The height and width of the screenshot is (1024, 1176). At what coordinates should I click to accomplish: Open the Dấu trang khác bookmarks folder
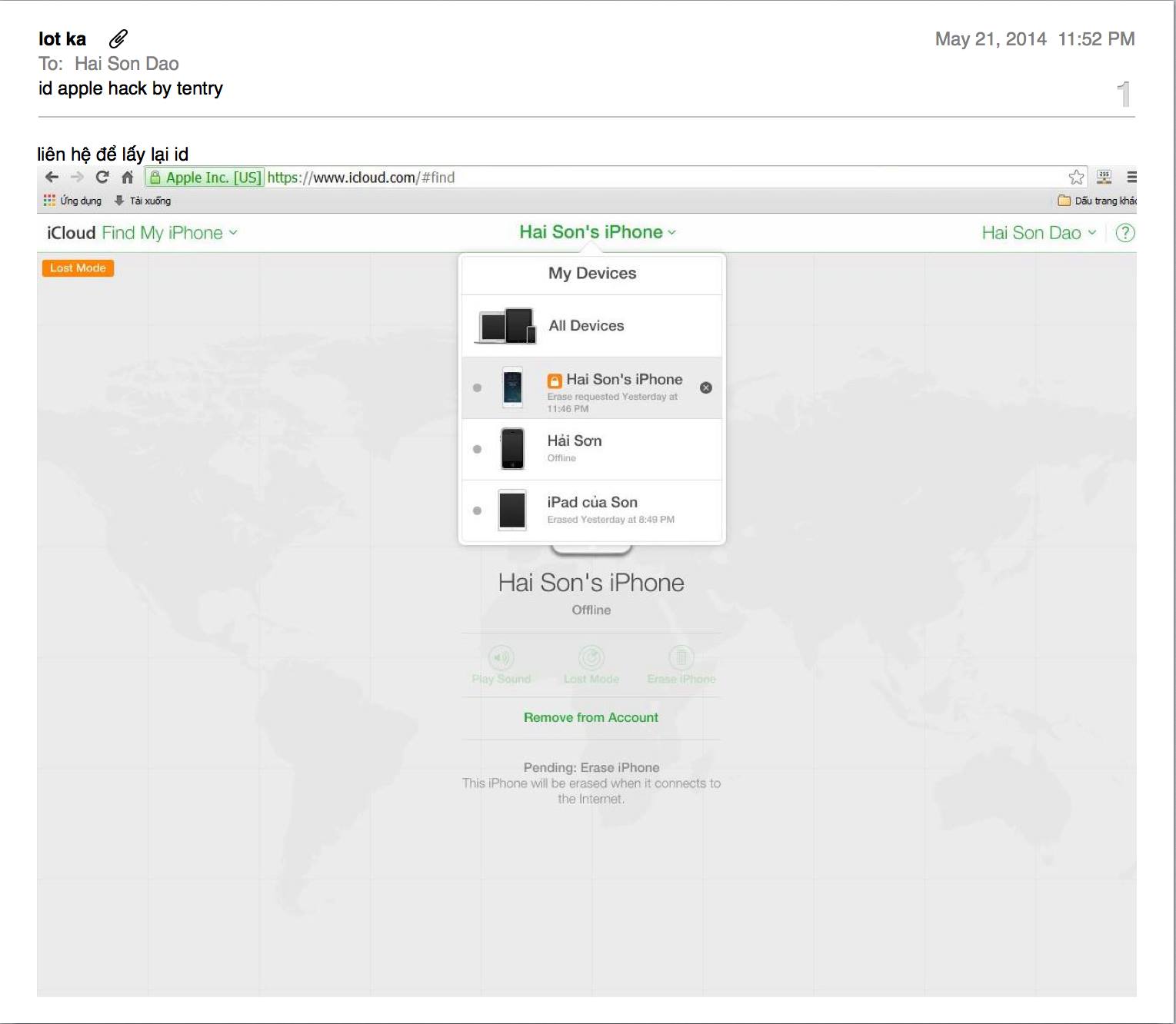[x=1097, y=201]
